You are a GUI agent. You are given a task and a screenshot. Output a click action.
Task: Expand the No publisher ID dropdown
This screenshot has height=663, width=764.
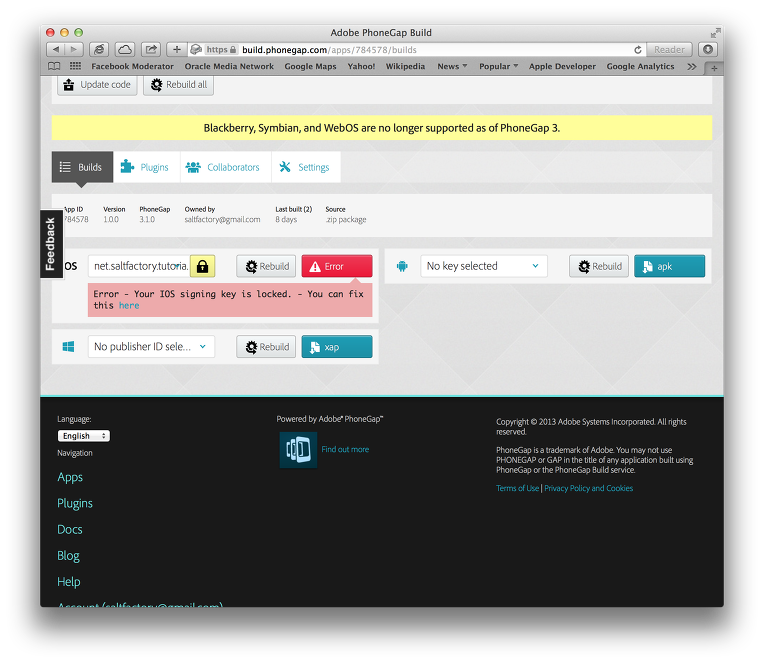click(x=151, y=347)
